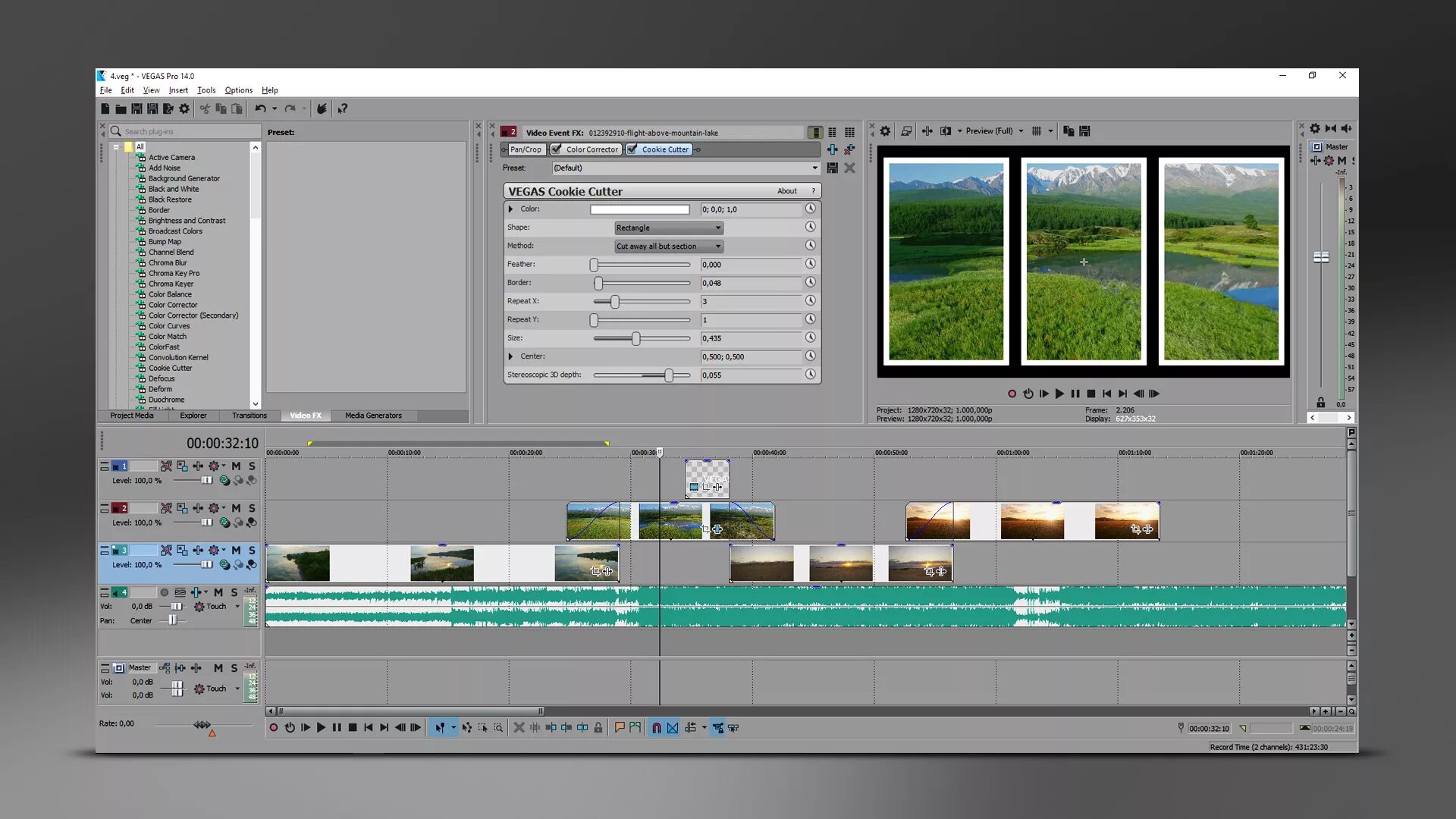Open the Tools menu
The height and width of the screenshot is (819, 1456).
(206, 90)
